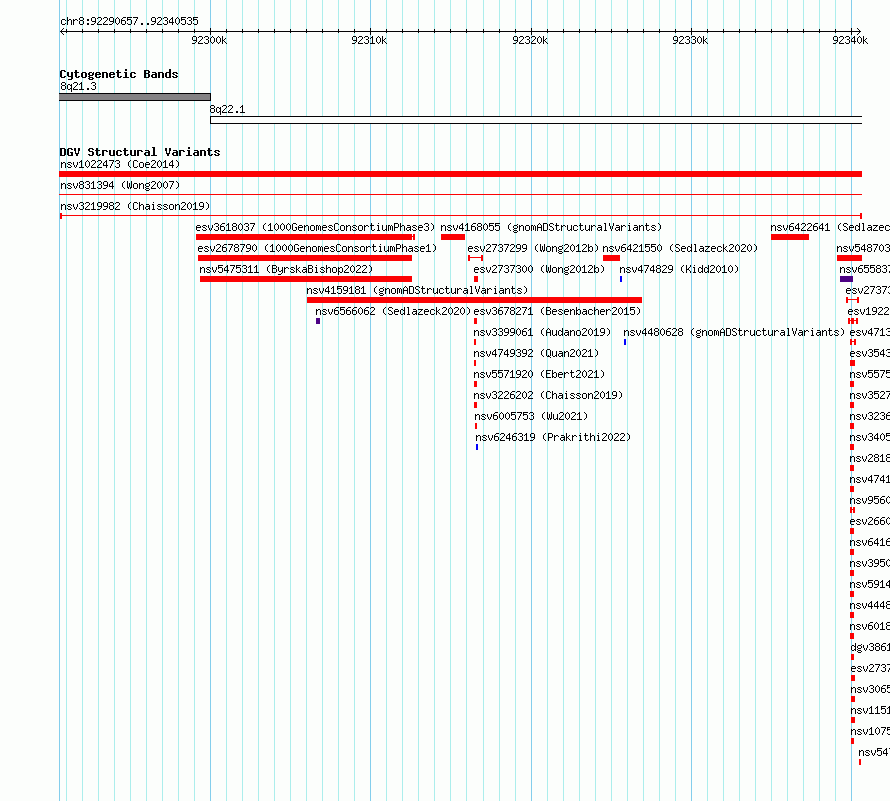Open the nsv5571920 (Ebert2021) label
The width and height of the screenshot is (890, 801).
[539, 374]
